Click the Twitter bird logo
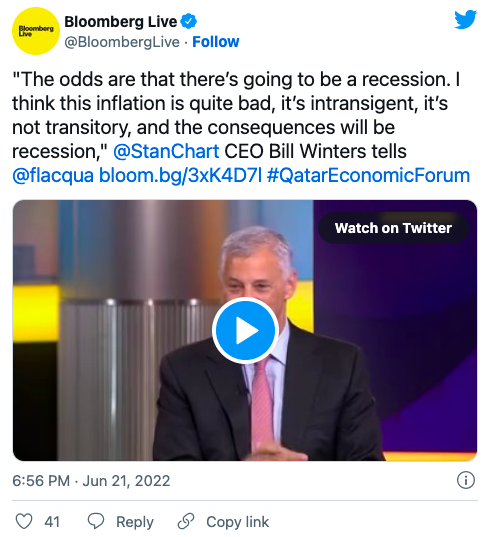 (x=465, y=20)
